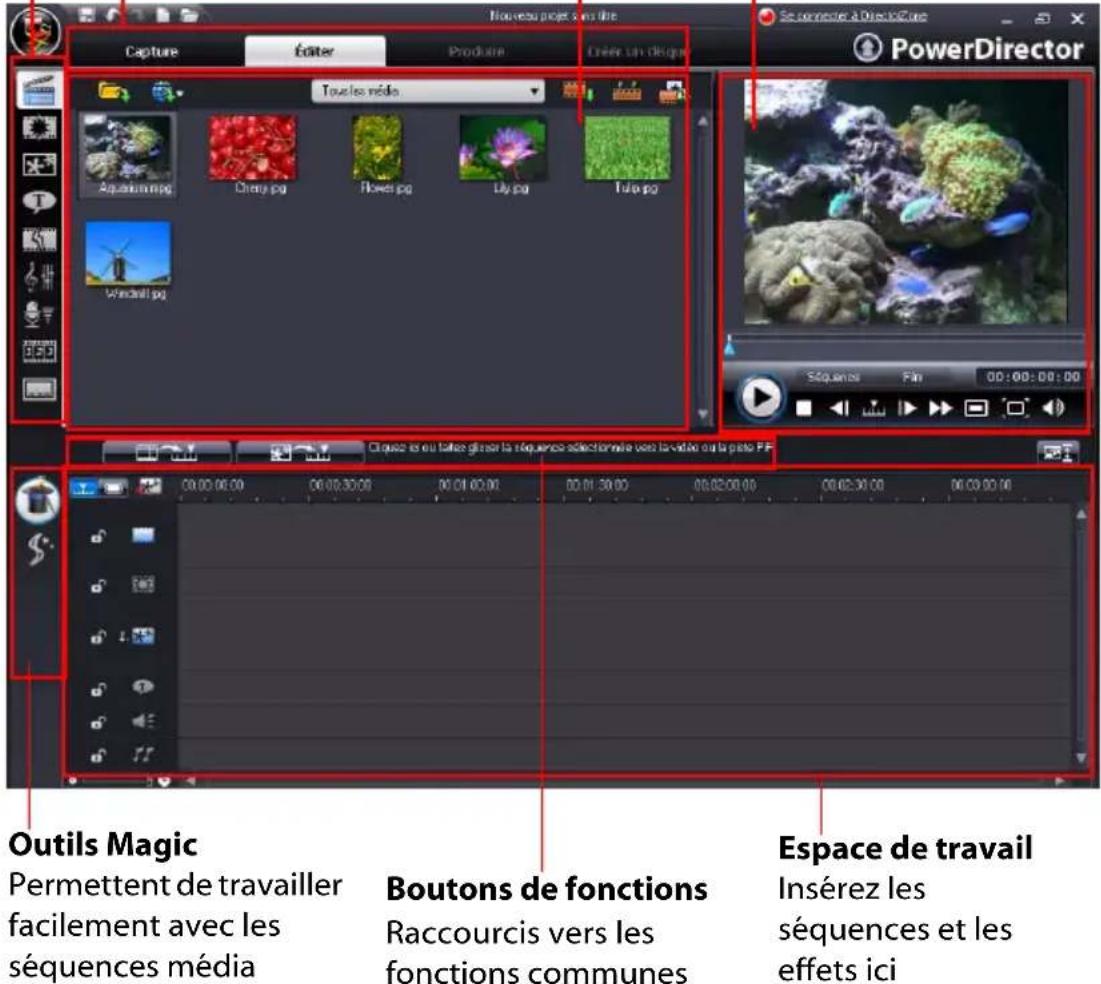Open the Title Room speech-bubble icon

pyautogui.click(x=39, y=202)
